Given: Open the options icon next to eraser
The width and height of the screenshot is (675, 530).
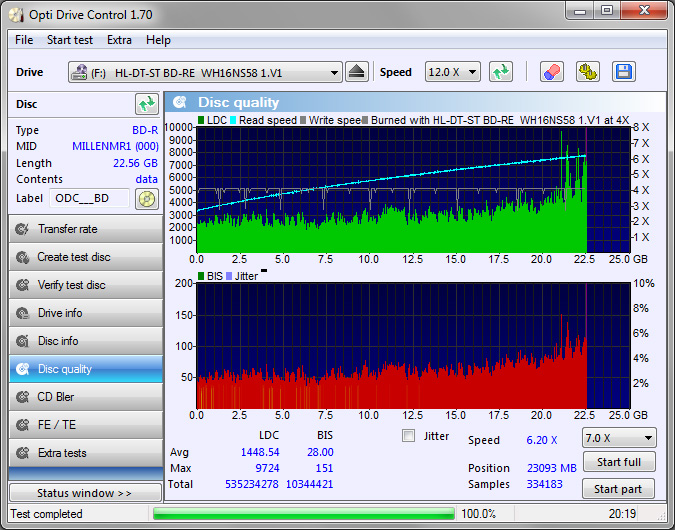Looking at the screenshot, I should [x=587, y=72].
